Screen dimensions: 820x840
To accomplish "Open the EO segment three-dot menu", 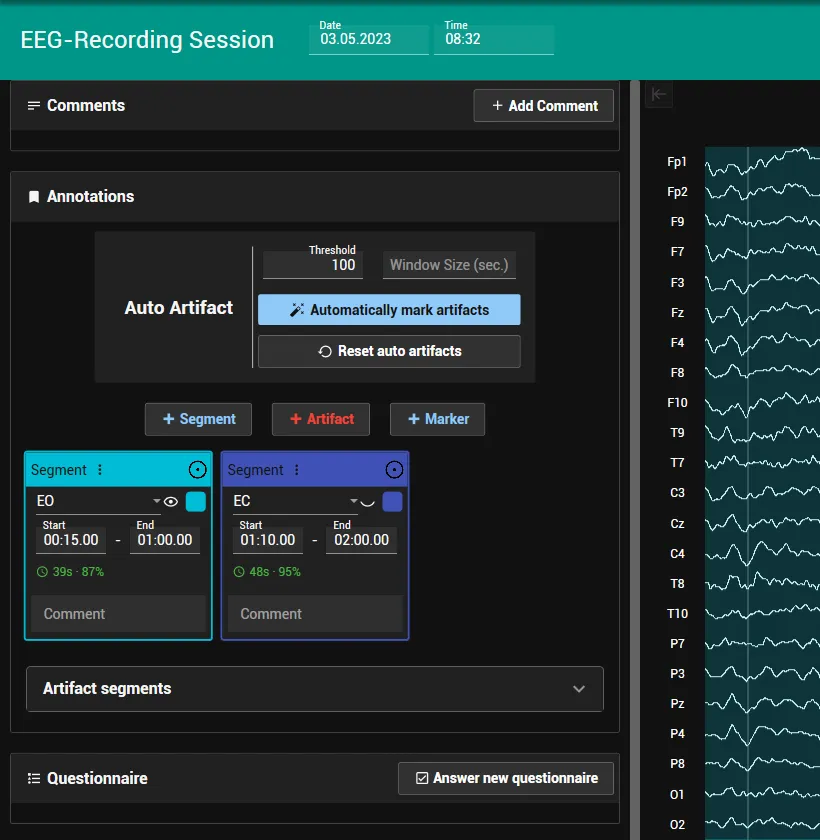I will tap(100, 470).
